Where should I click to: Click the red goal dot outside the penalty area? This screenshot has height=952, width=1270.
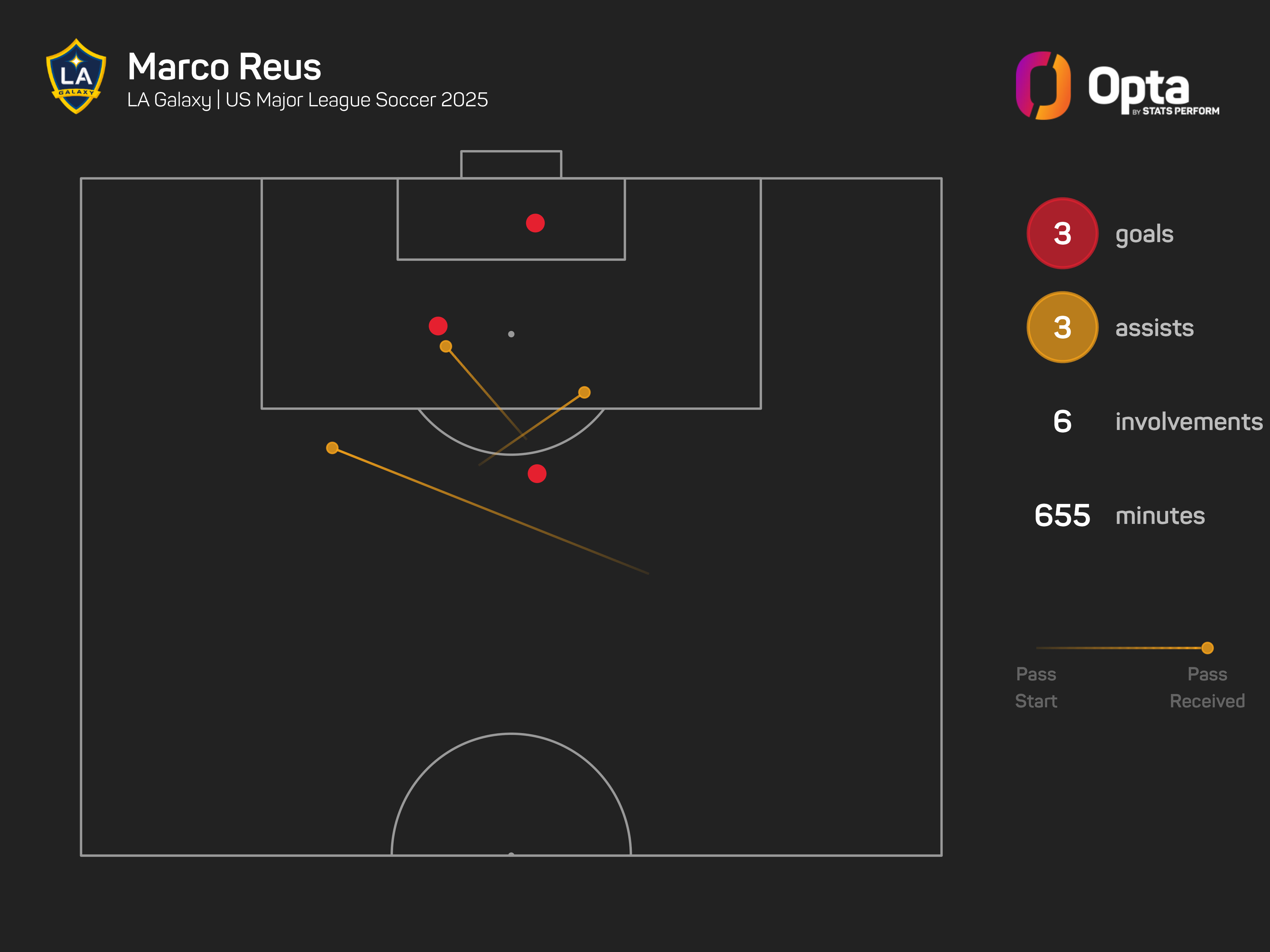pos(537,474)
